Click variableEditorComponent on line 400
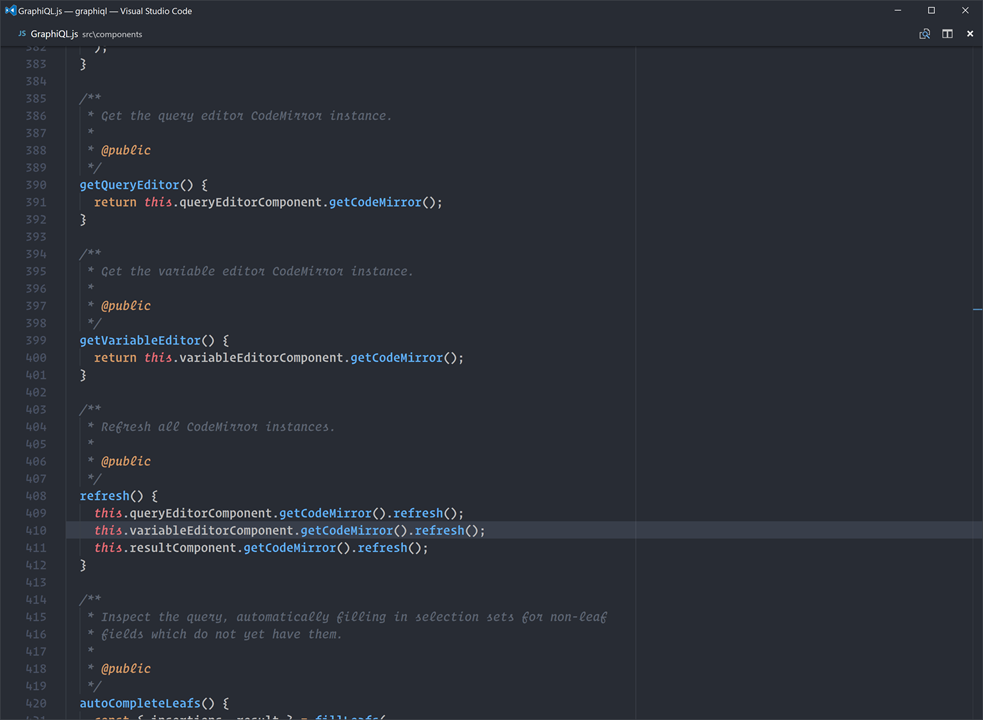This screenshot has height=720, width=983. tap(261, 358)
